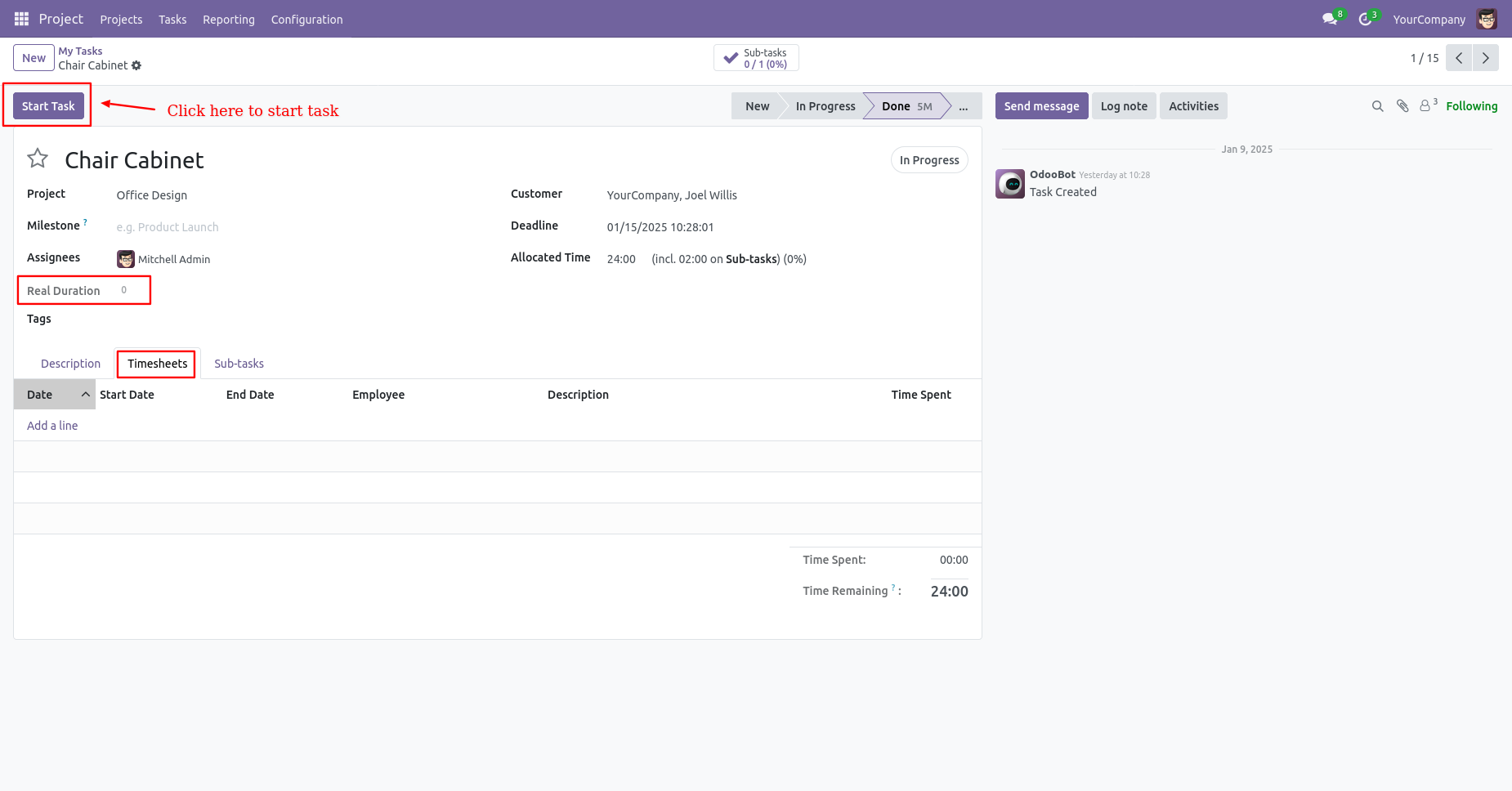Set stage to New
1512x791 pixels.
758,106
